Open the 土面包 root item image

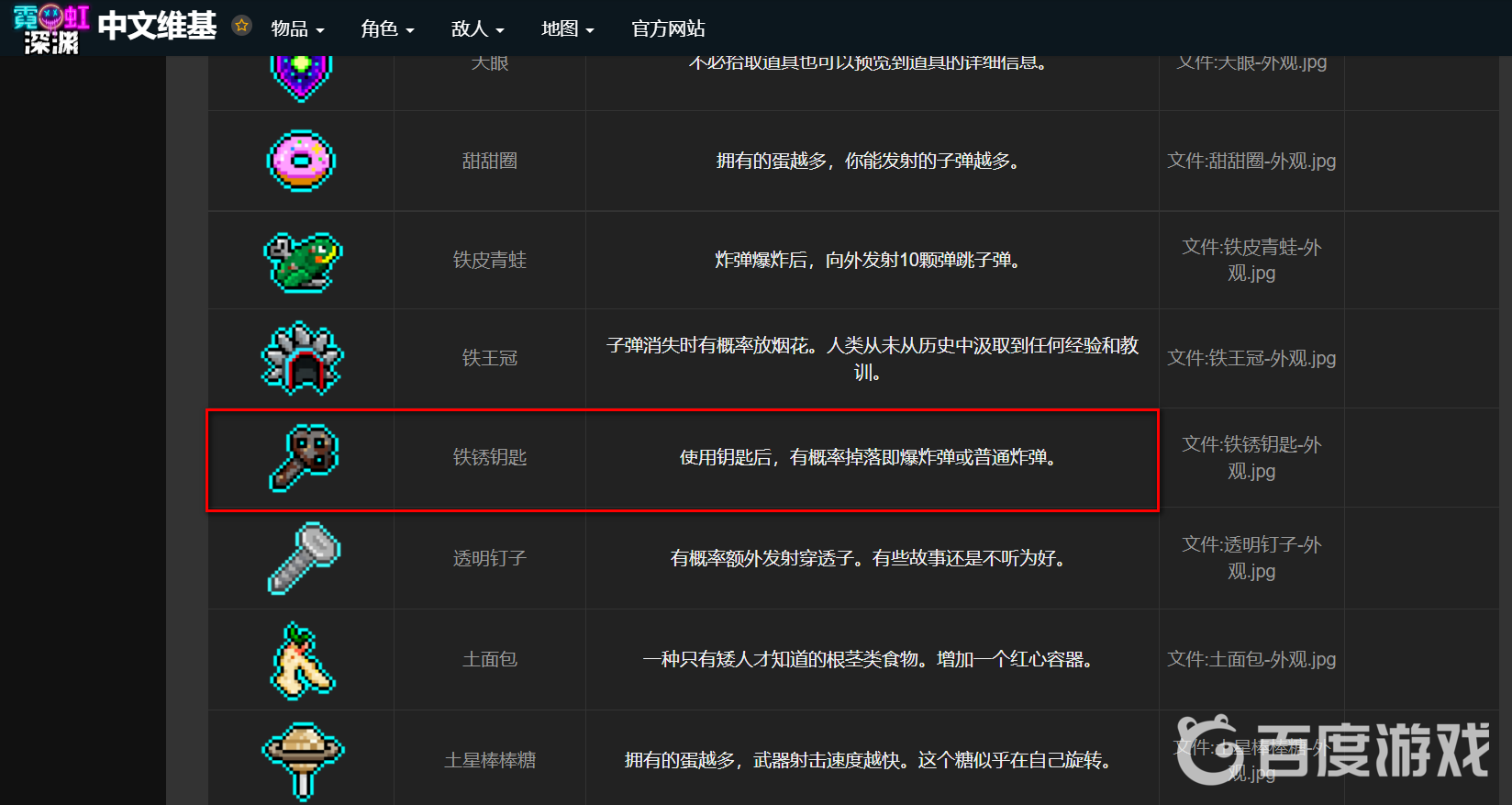(303, 660)
